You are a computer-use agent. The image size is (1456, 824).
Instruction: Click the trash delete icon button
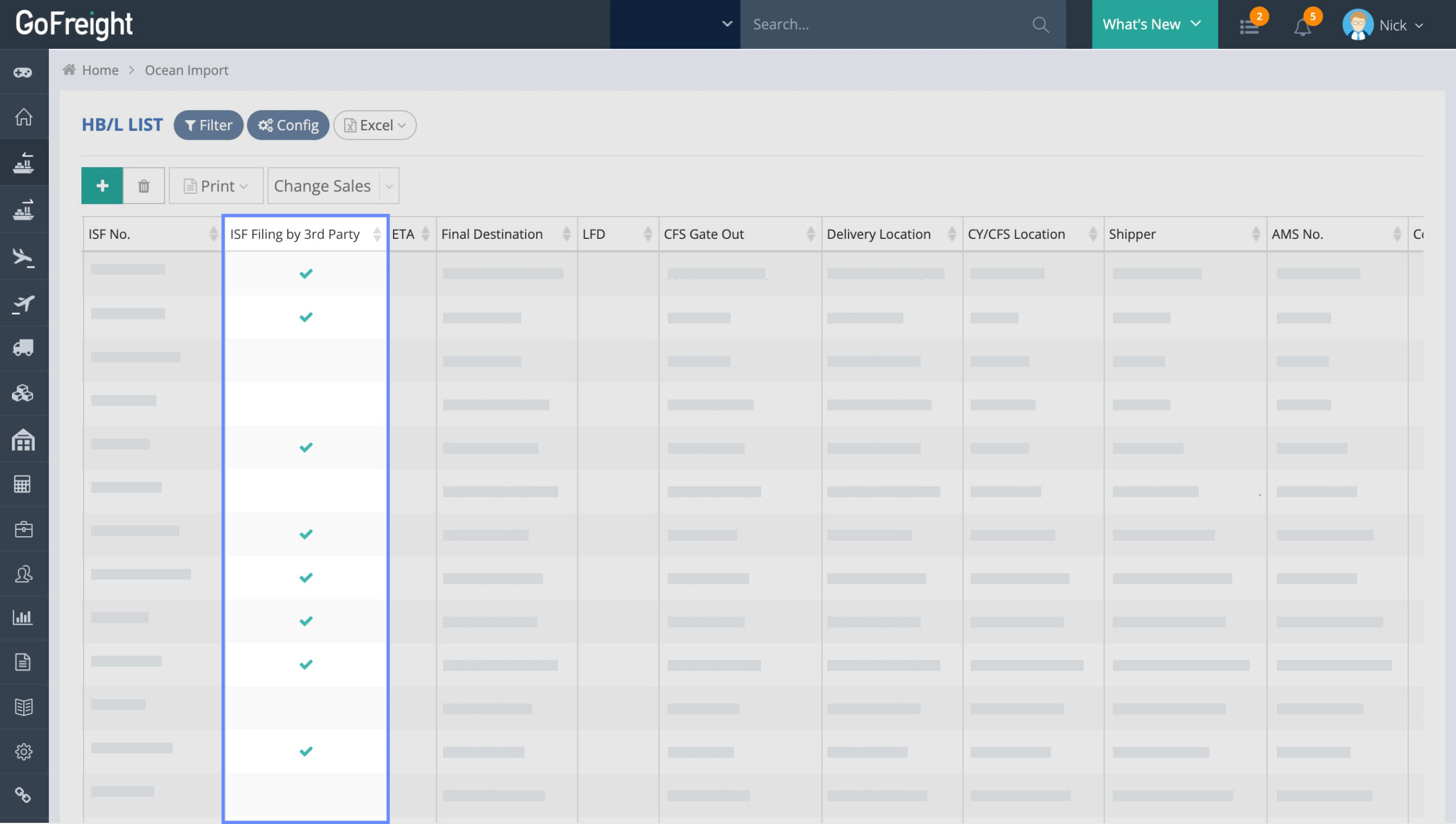(144, 186)
